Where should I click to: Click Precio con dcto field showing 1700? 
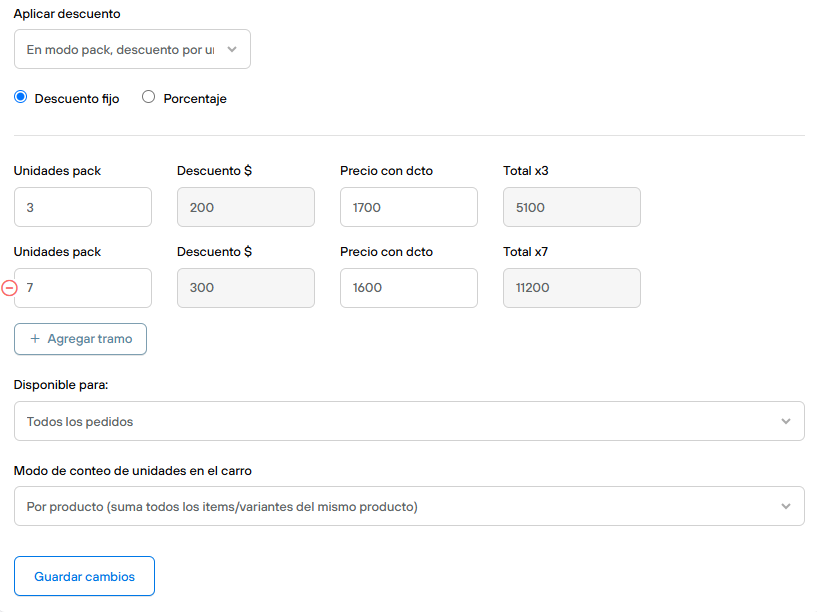point(409,207)
